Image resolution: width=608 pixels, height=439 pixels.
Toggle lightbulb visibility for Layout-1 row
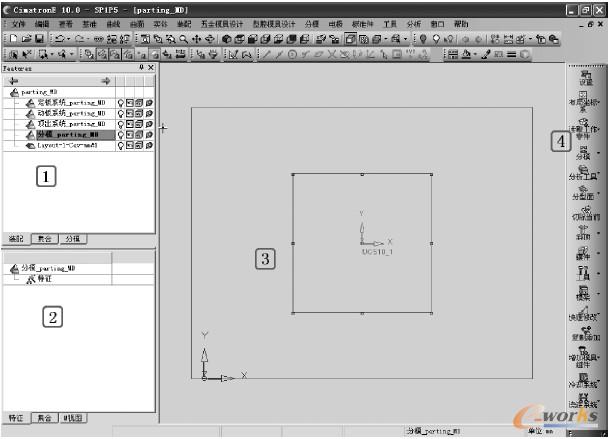[x=121, y=145]
